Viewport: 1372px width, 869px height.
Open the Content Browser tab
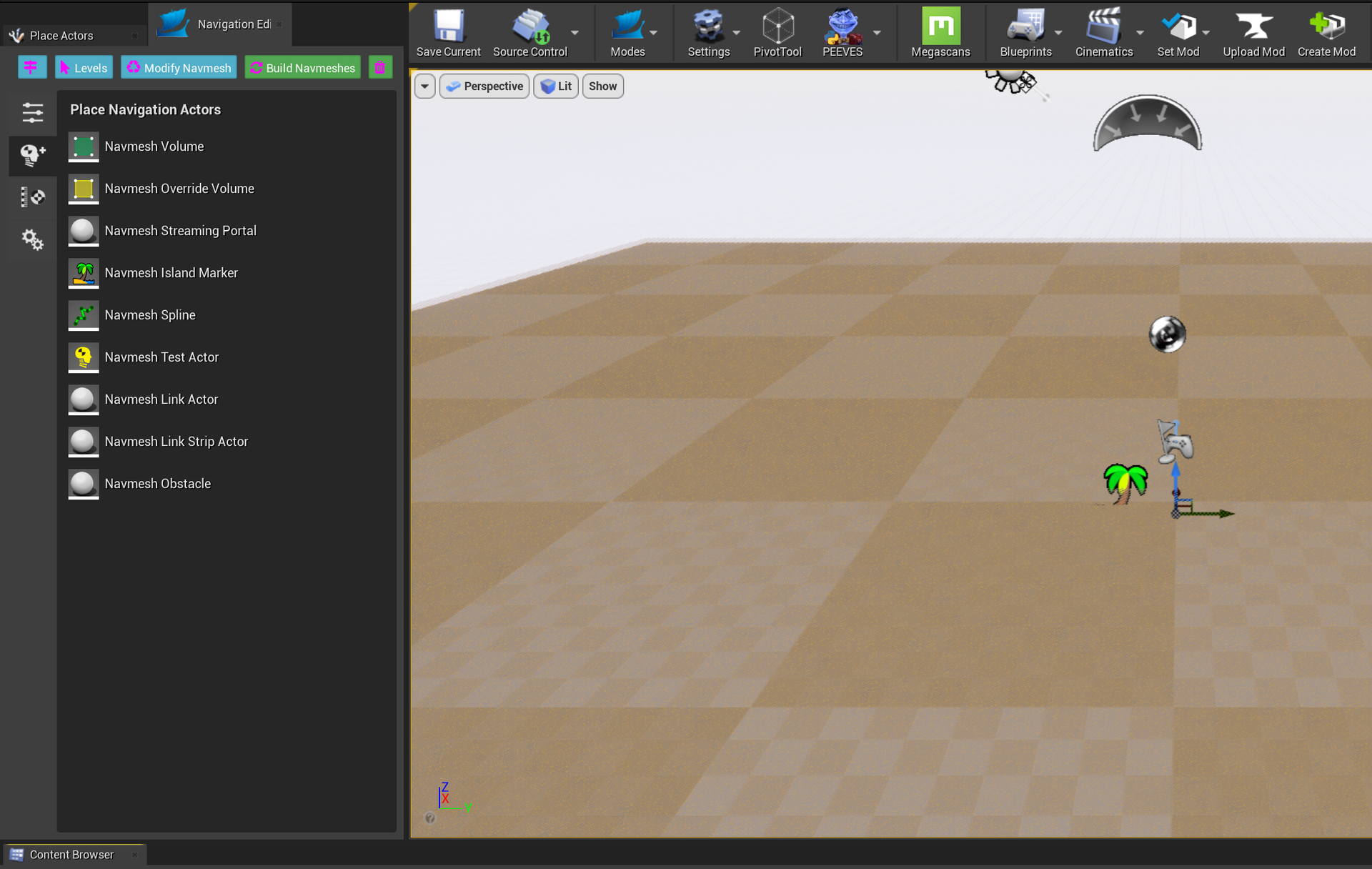point(71,855)
